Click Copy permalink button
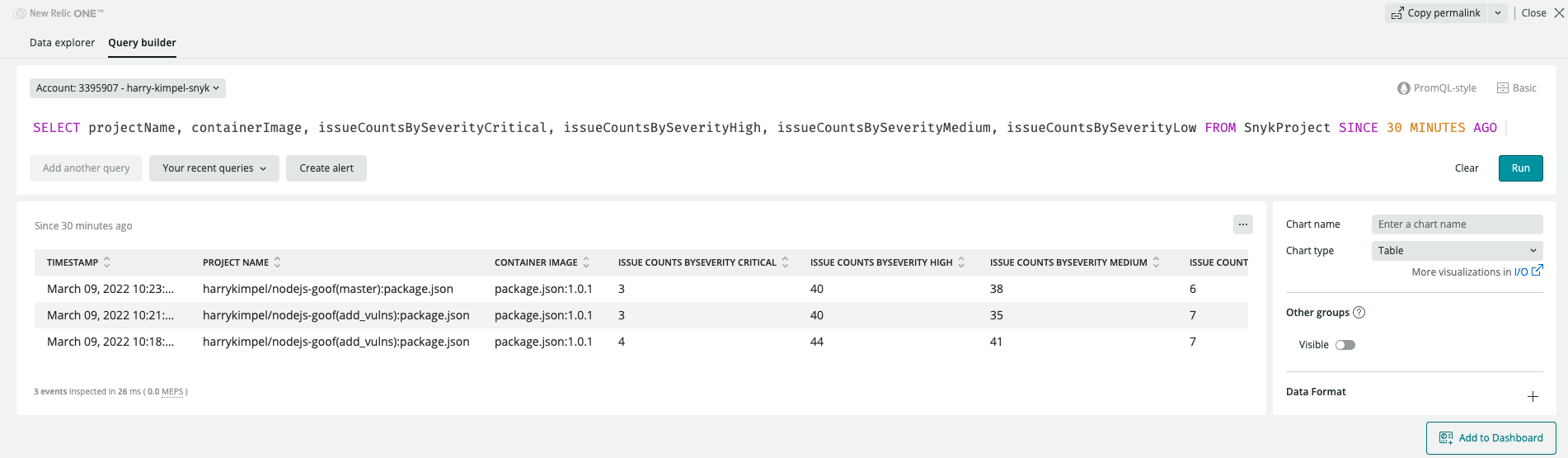 pos(1436,13)
